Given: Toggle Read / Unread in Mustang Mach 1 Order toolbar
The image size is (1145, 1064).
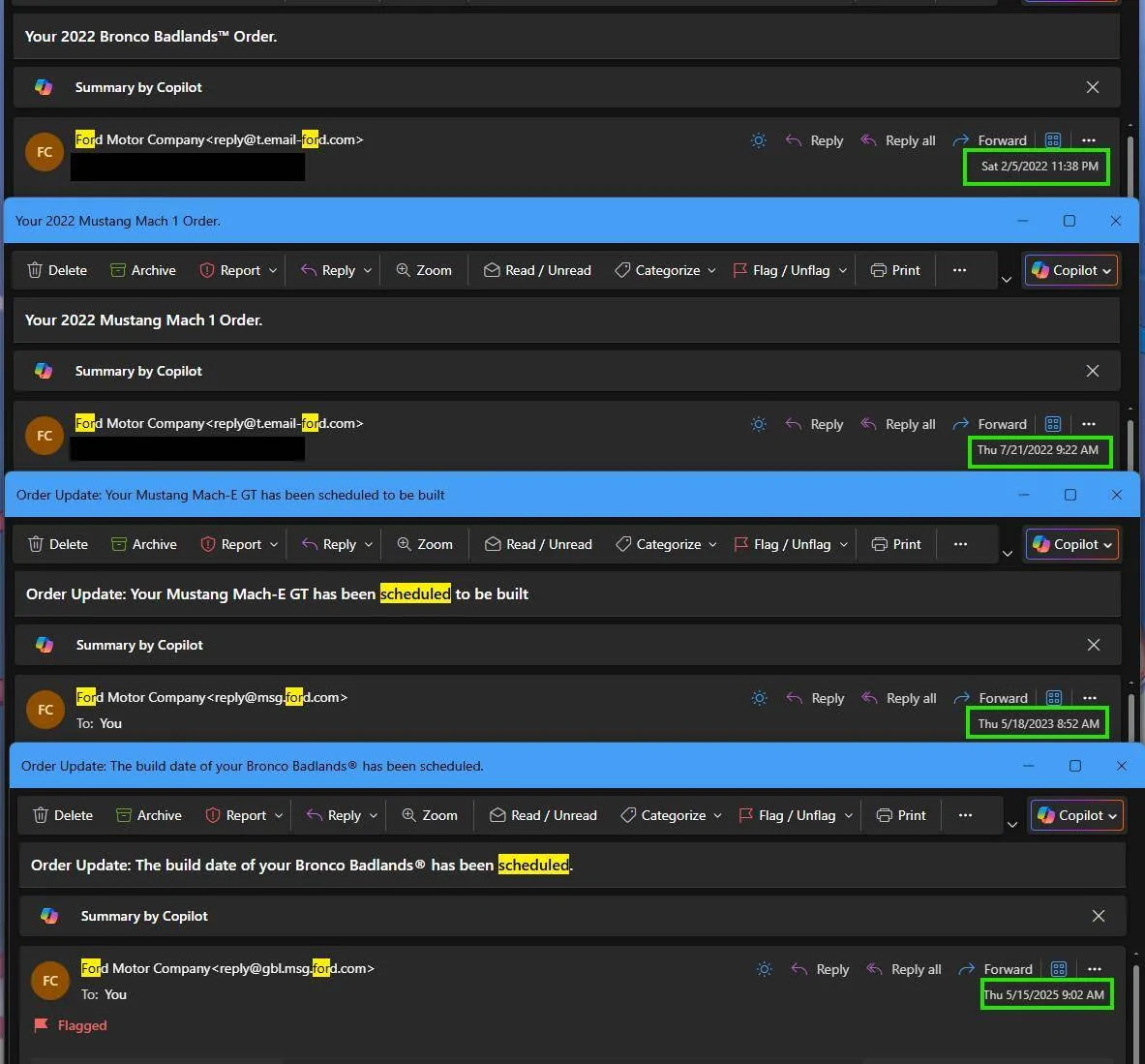Looking at the screenshot, I should coord(537,270).
